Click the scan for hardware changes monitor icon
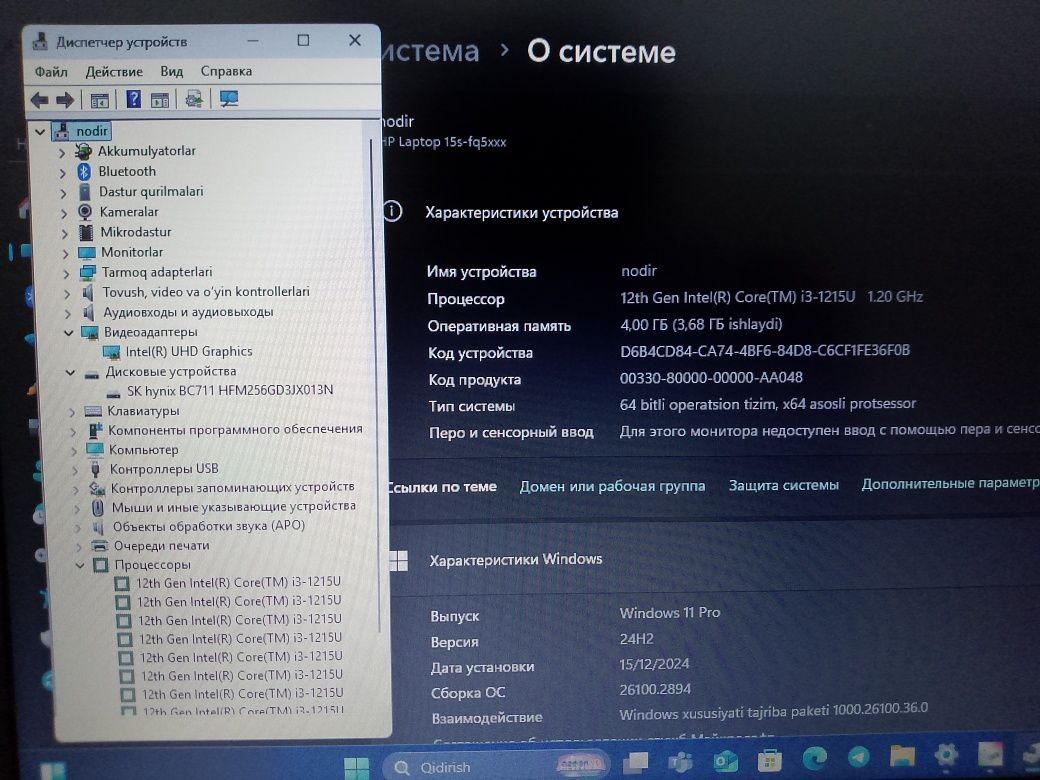Screen dimensions: 1040x780 point(229,99)
